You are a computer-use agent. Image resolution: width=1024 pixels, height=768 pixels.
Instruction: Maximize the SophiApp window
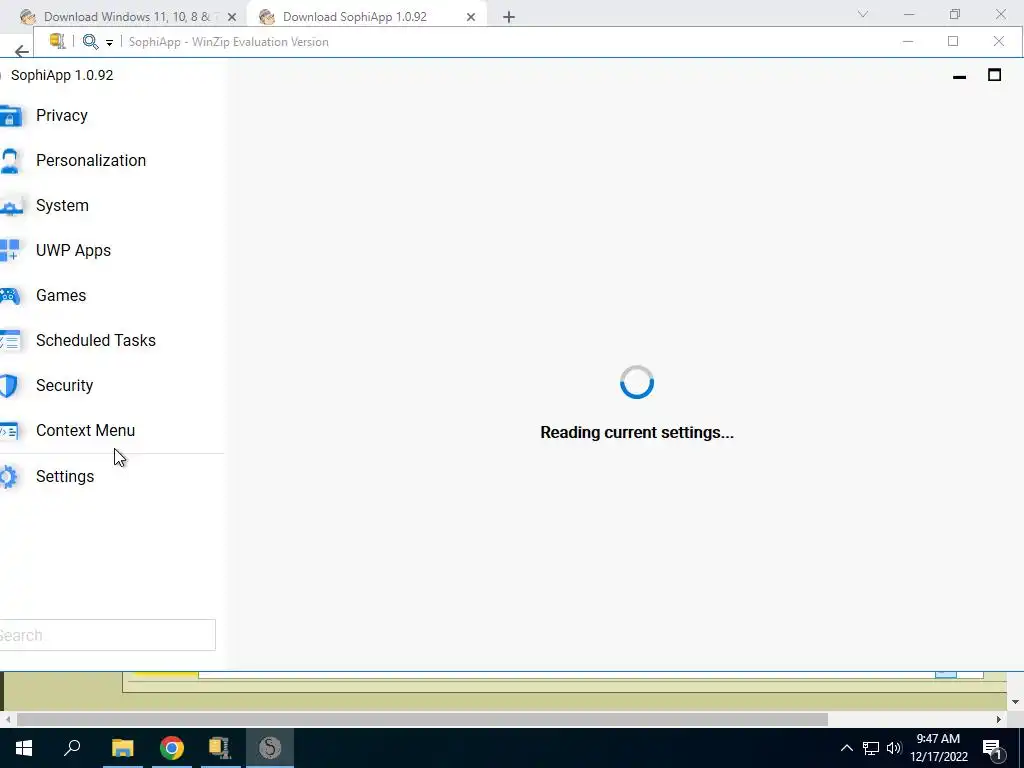994,75
